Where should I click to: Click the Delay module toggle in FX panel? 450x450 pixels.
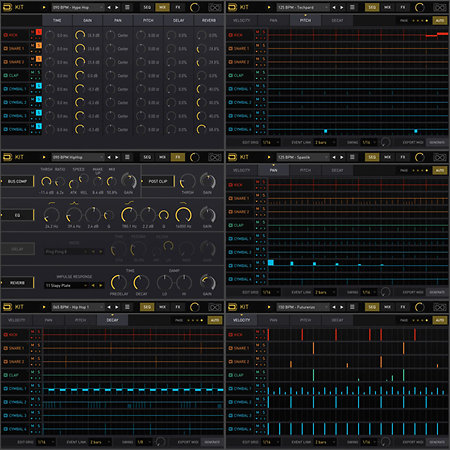(17, 249)
